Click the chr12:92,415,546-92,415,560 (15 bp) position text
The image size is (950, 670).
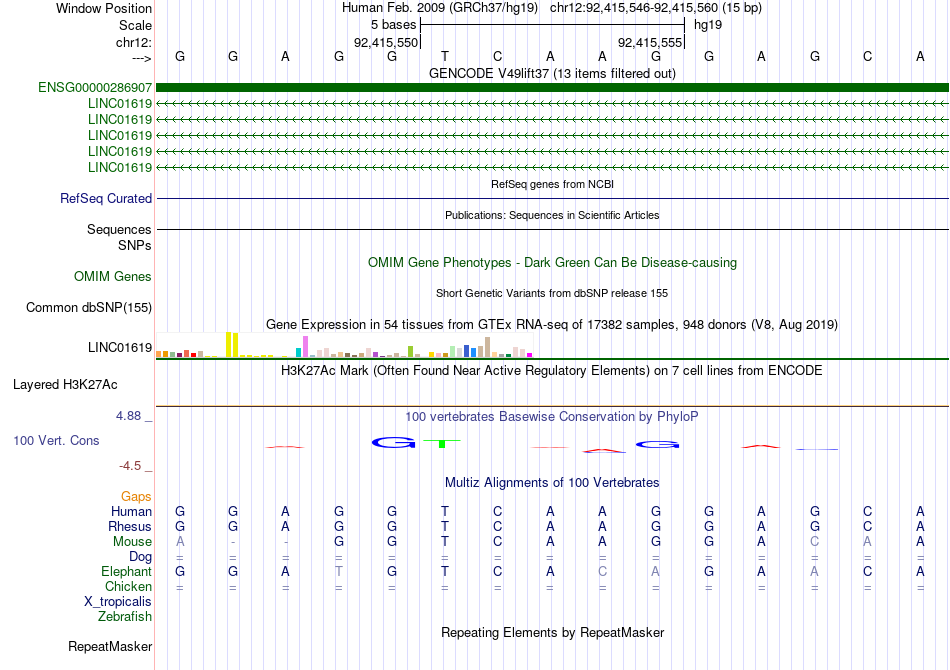[x=656, y=8]
